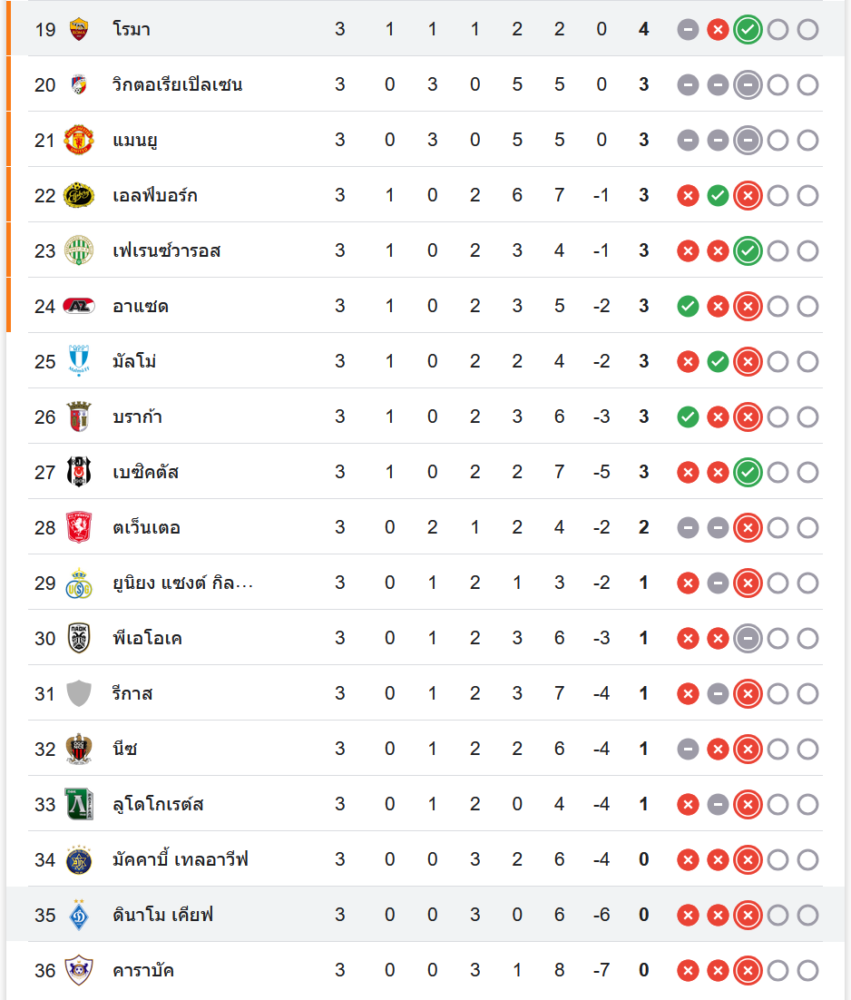Click the Besiktas club crest icon
The image size is (851, 1000).
tap(79, 472)
